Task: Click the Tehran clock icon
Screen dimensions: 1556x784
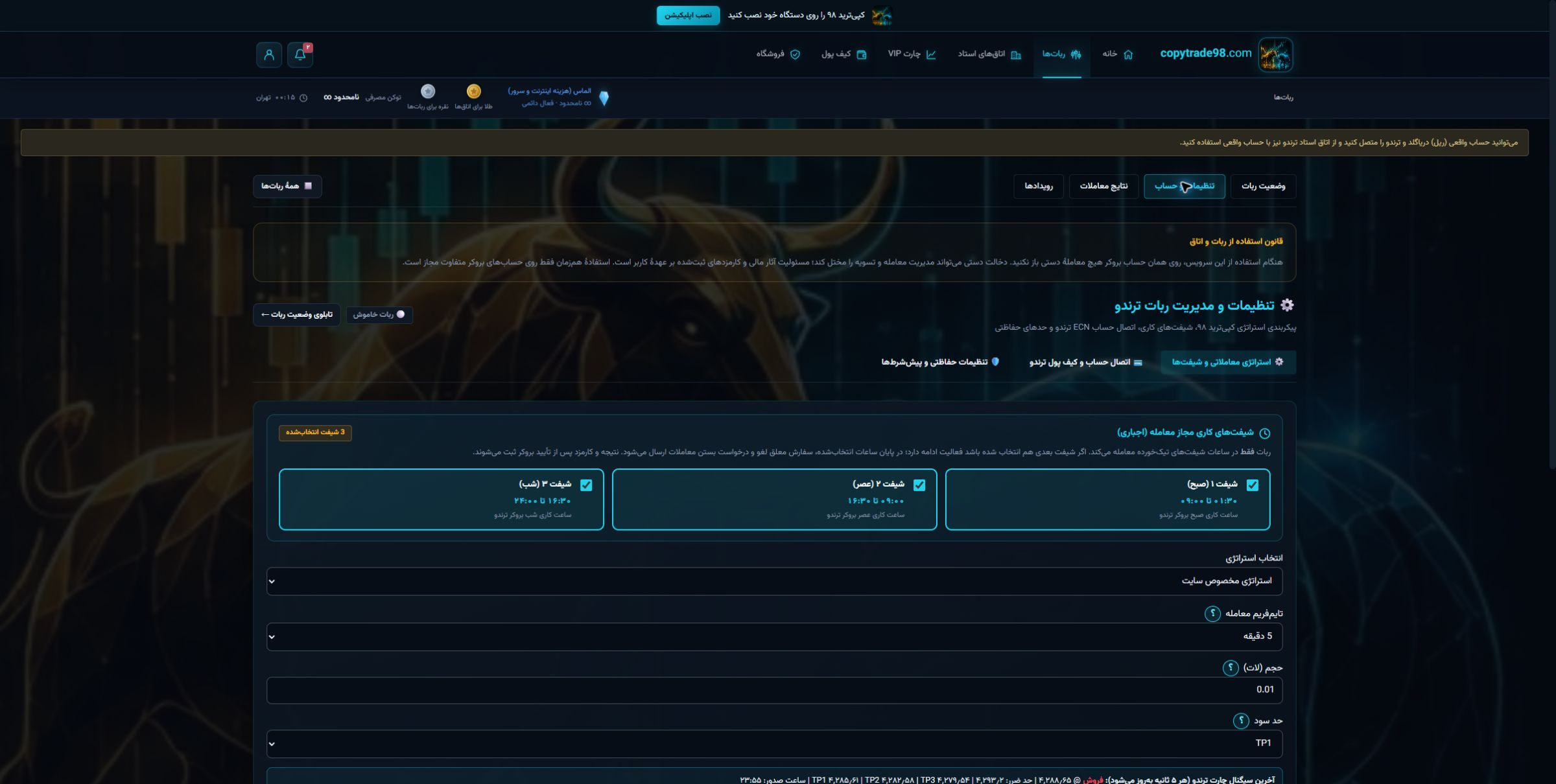Action: click(x=303, y=98)
